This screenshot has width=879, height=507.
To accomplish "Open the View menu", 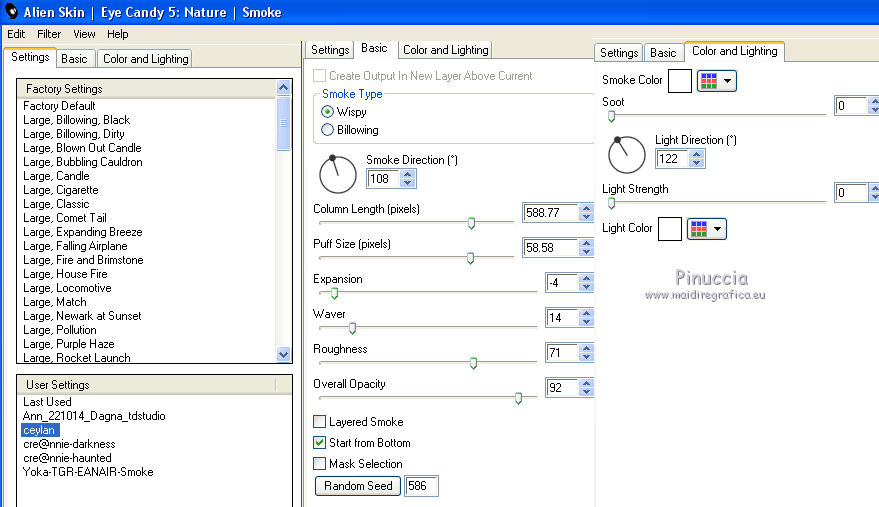I will (x=84, y=34).
